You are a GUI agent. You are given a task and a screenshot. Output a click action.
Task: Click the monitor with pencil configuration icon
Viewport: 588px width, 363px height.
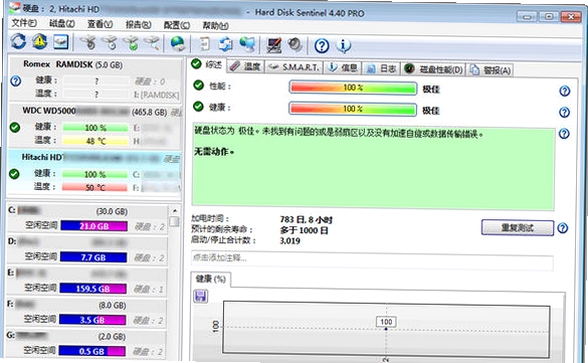point(274,45)
